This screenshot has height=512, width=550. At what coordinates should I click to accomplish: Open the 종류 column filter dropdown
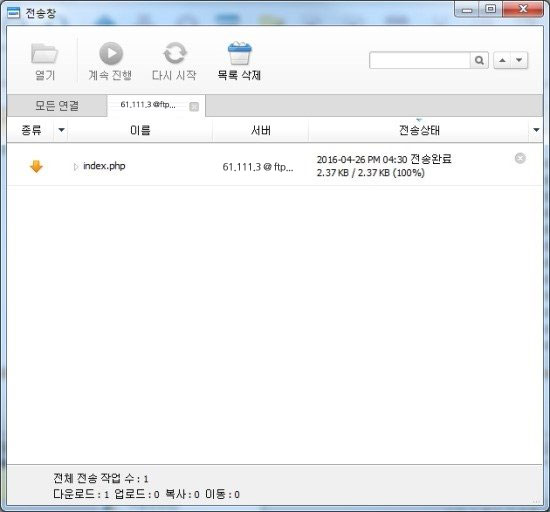61,130
